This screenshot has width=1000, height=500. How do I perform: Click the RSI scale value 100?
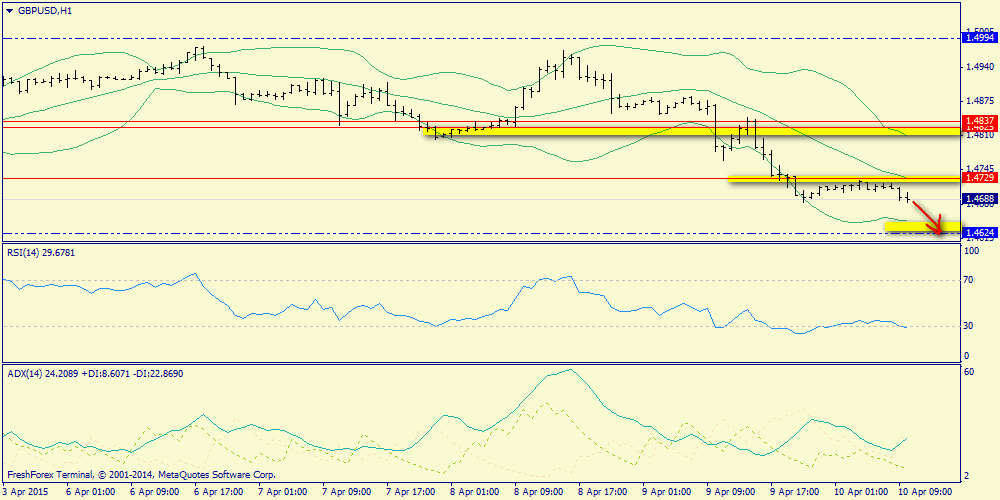[972, 253]
